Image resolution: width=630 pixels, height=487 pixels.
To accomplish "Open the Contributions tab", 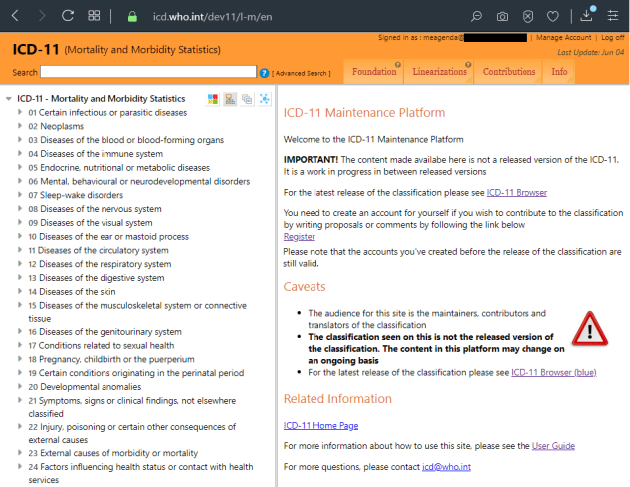I will (x=508, y=72).
